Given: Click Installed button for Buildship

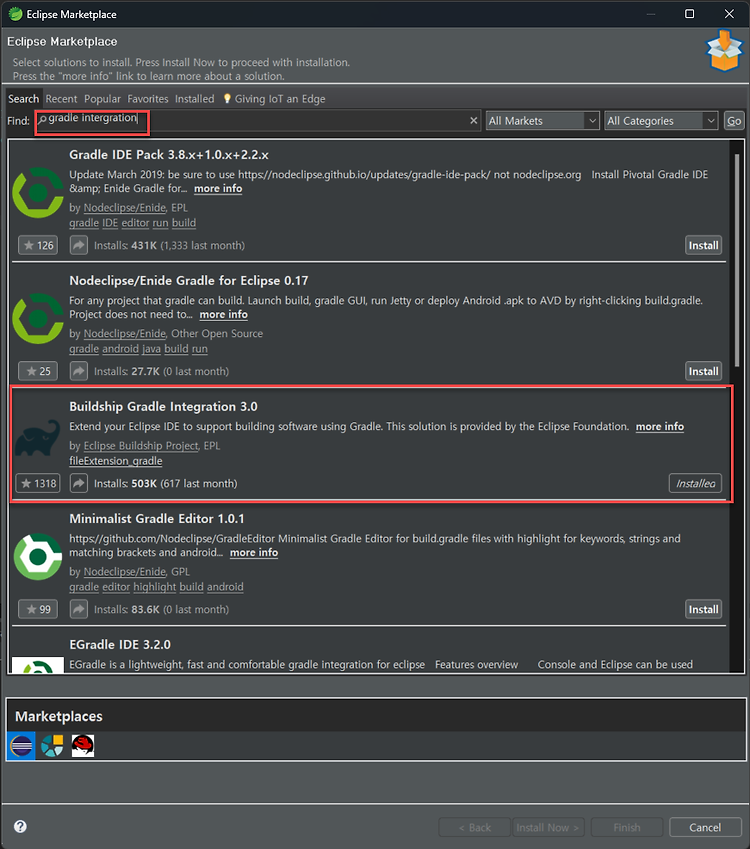Looking at the screenshot, I should [695, 483].
